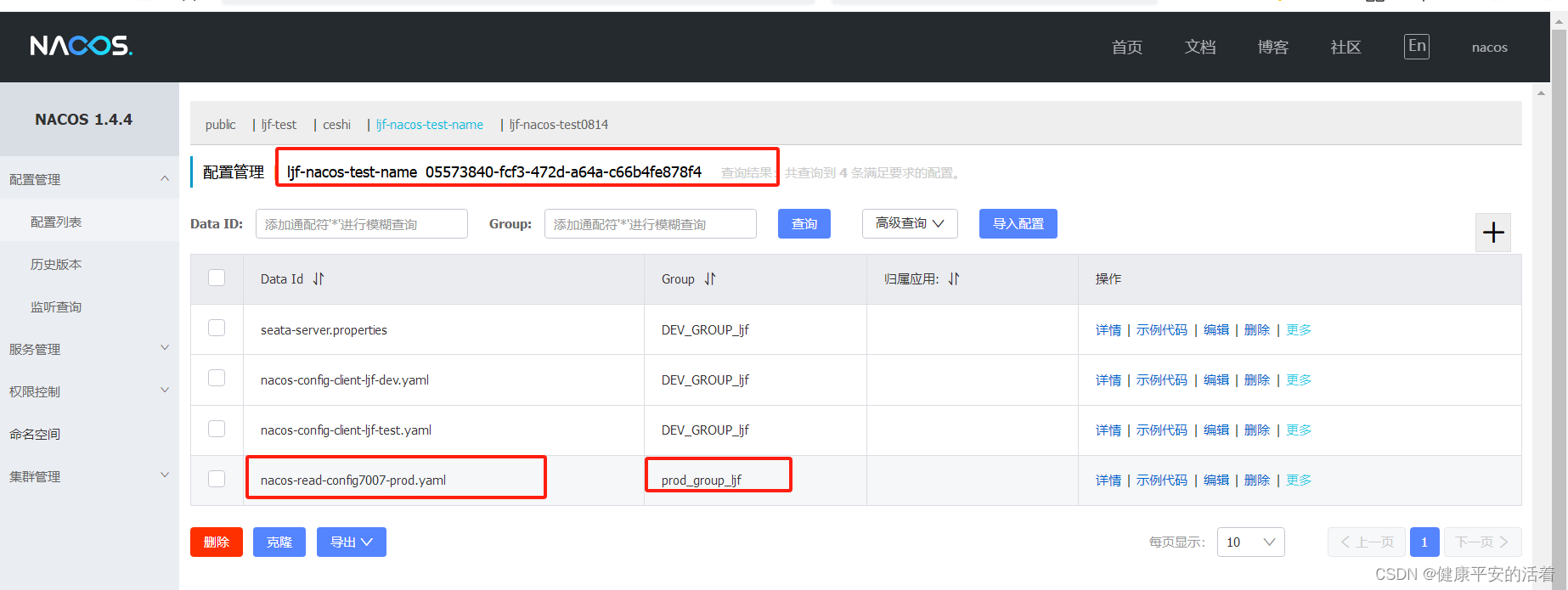1568x590 pixels.
Task: Click the 克隆 button
Action: pyautogui.click(x=279, y=542)
